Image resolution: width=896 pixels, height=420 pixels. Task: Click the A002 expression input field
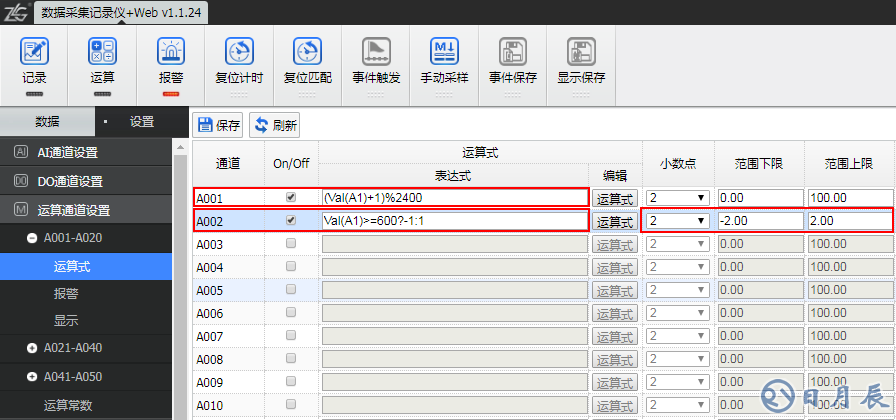point(454,221)
